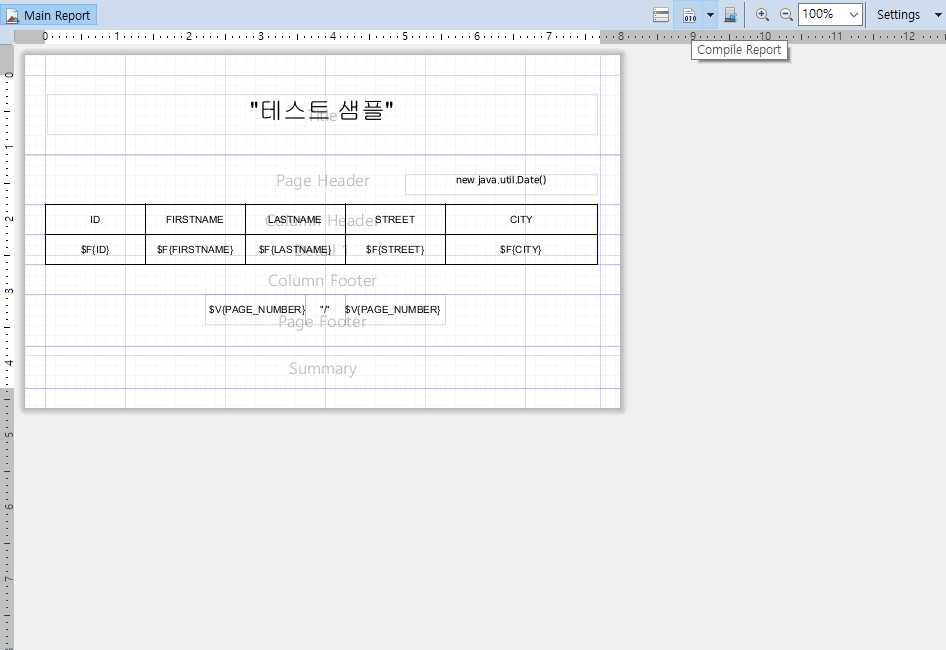
Task: Click the Column Footer band
Action: tap(322, 280)
